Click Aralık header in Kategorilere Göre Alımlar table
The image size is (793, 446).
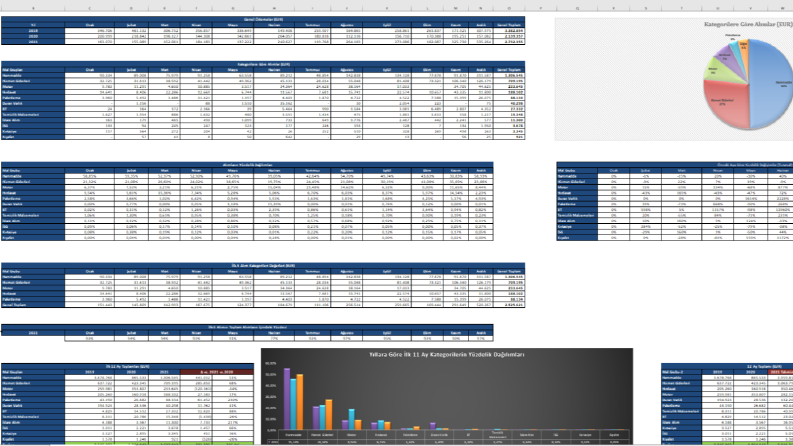click(x=480, y=70)
